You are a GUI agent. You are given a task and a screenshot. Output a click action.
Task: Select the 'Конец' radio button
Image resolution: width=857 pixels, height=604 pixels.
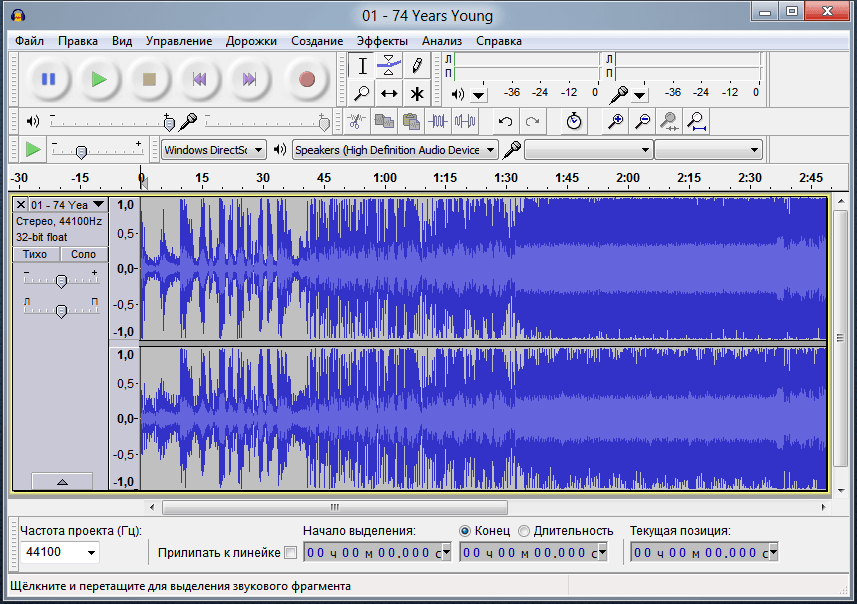465,530
